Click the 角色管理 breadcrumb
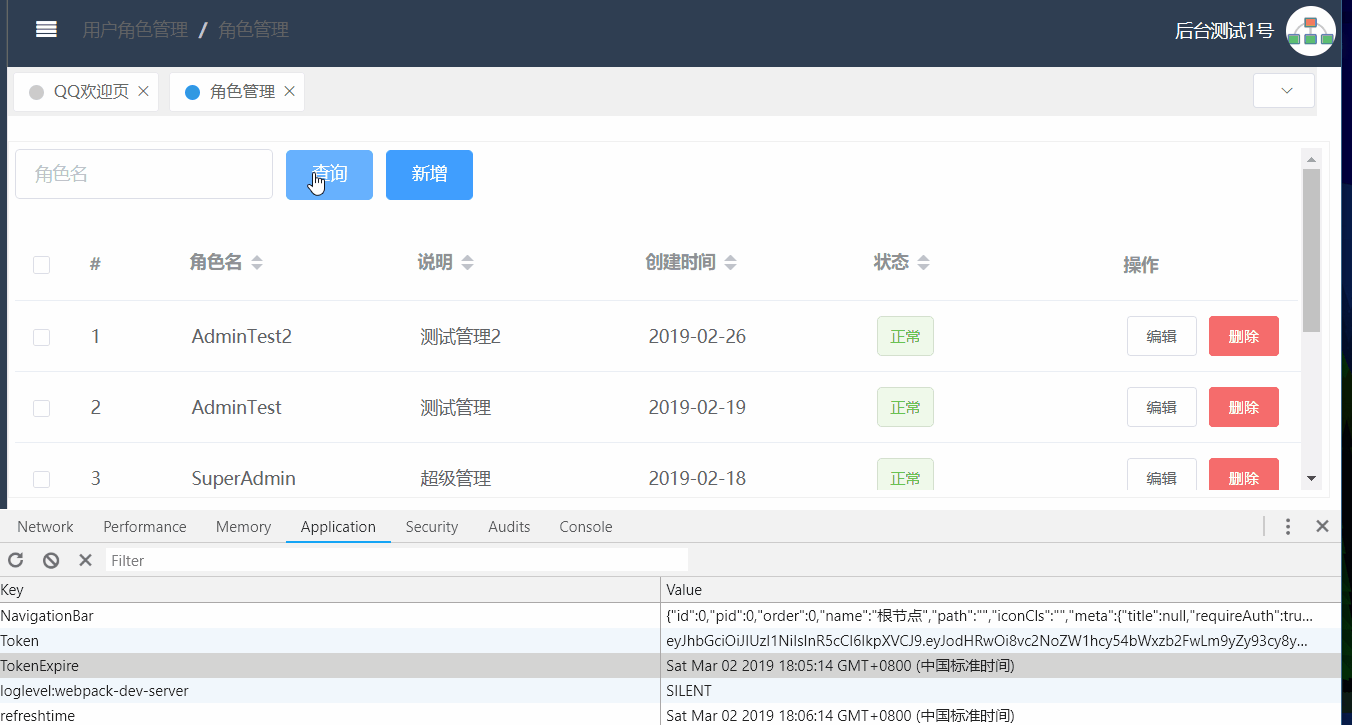Image resolution: width=1352 pixels, height=725 pixels. click(253, 30)
